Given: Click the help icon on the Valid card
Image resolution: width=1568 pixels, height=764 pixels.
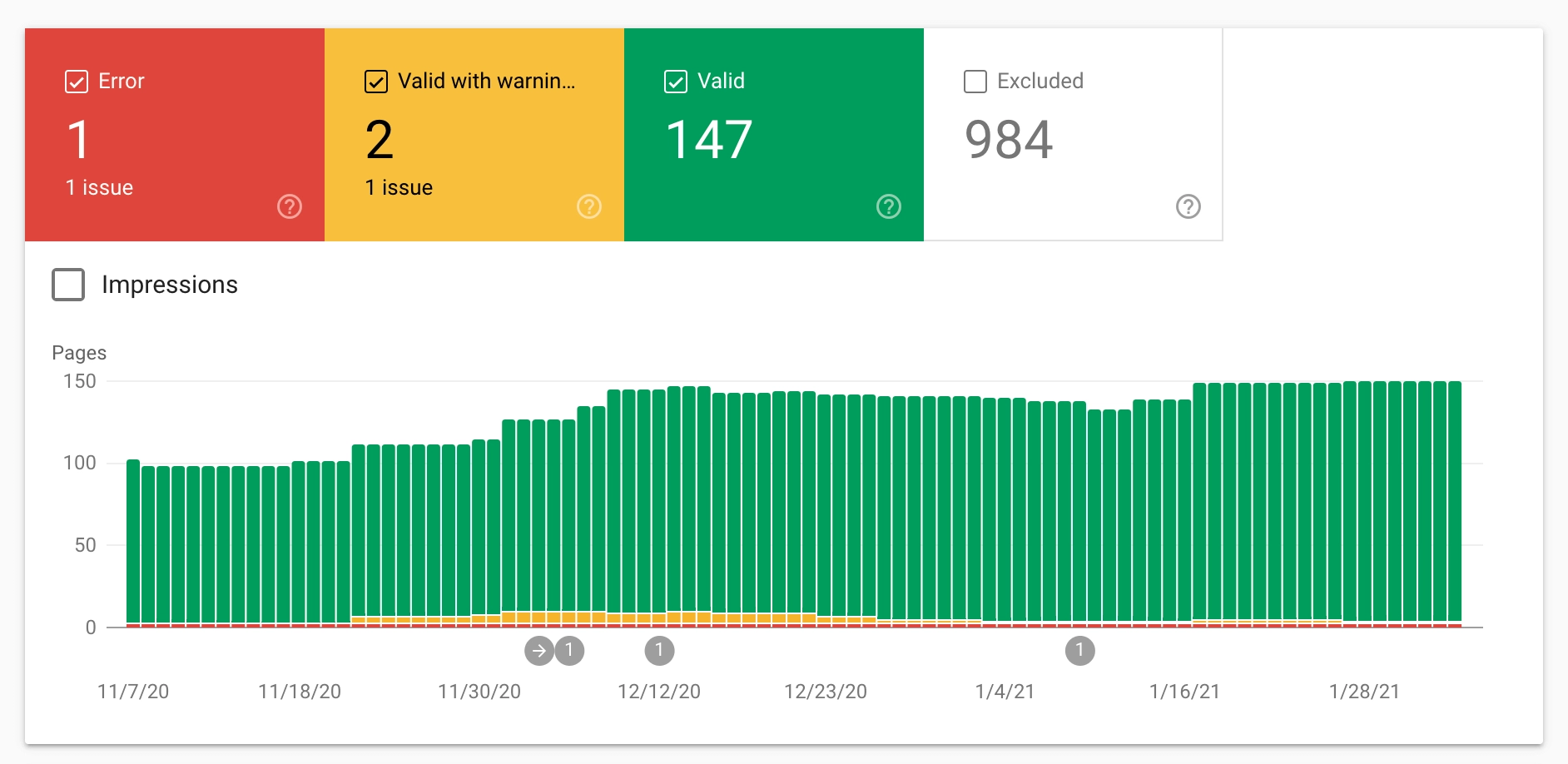Looking at the screenshot, I should point(888,206).
